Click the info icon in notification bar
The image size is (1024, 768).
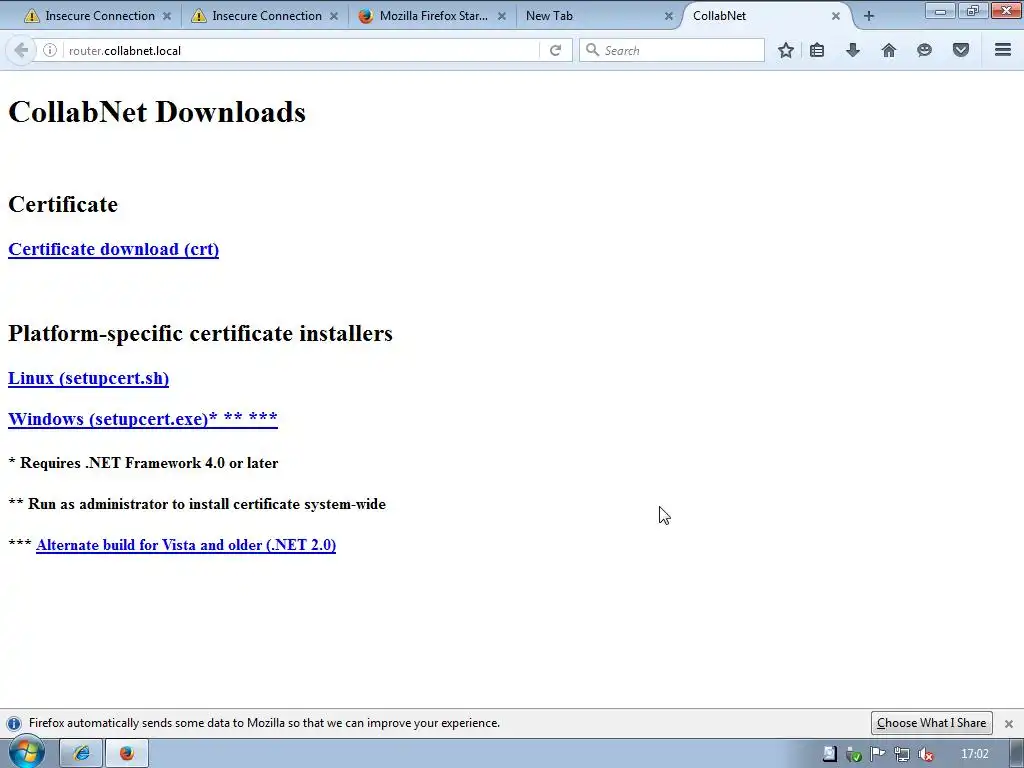coord(13,724)
